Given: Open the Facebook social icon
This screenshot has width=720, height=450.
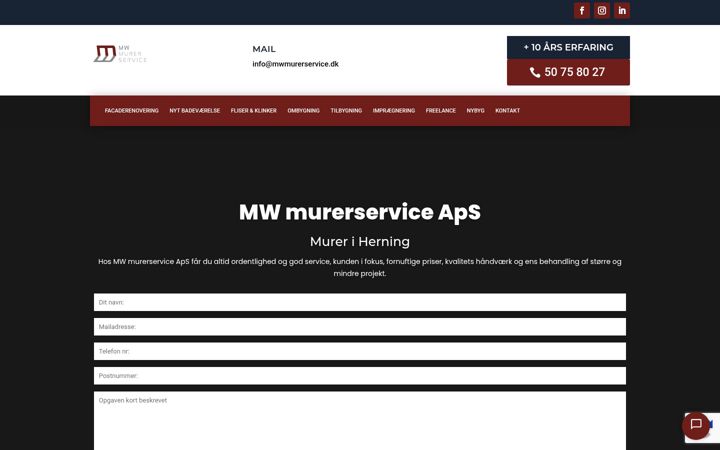Looking at the screenshot, I should (582, 11).
